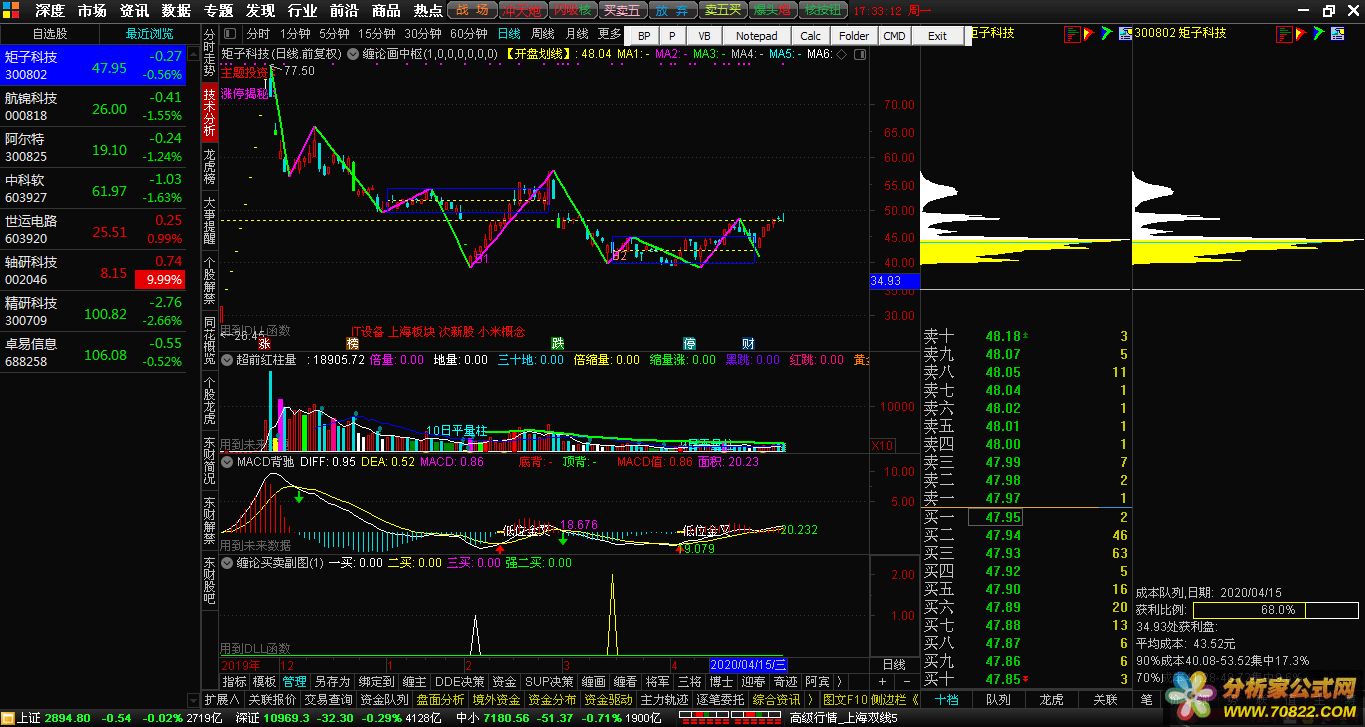Switch chart period to 30分钟
The width and height of the screenshot is (1365, 727).
pos(424,33)
